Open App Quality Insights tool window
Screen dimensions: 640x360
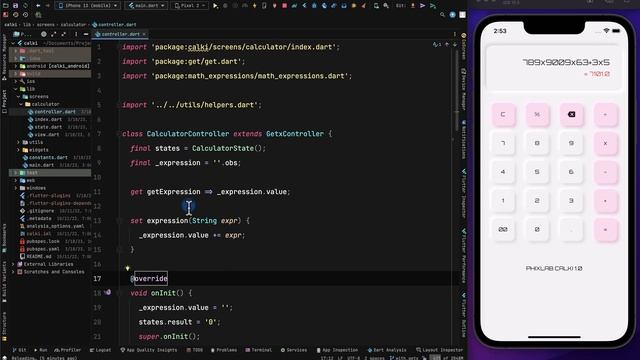(149, 350)
